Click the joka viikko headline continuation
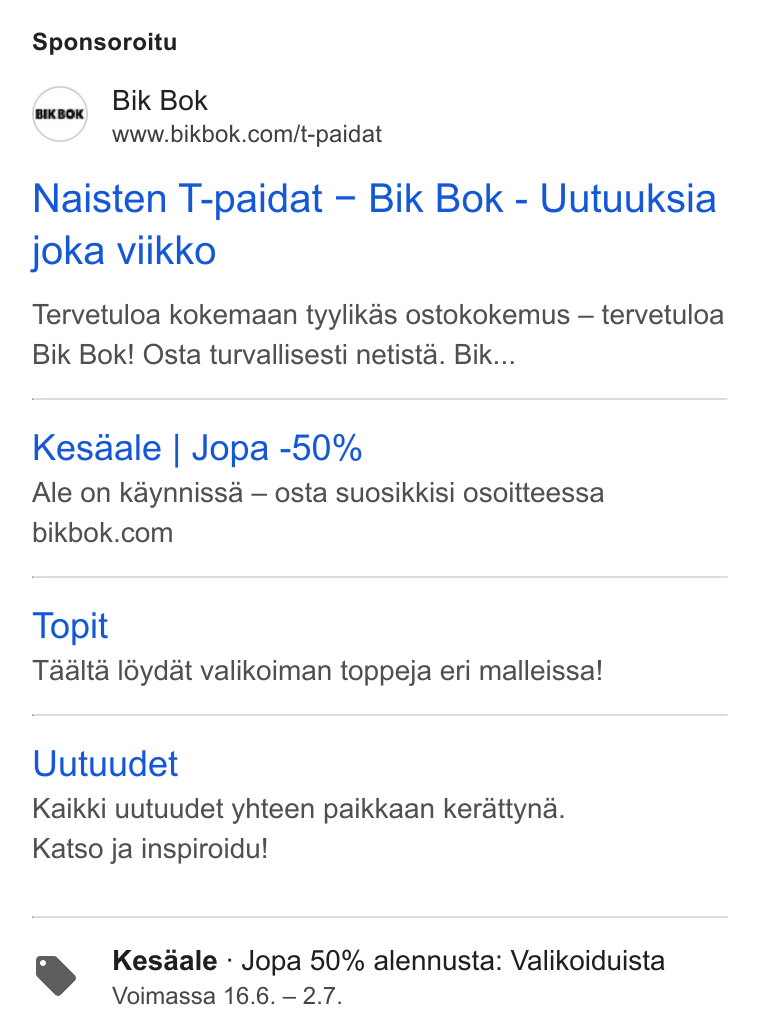The image size is (760, 1034). [x=124, y=251]
